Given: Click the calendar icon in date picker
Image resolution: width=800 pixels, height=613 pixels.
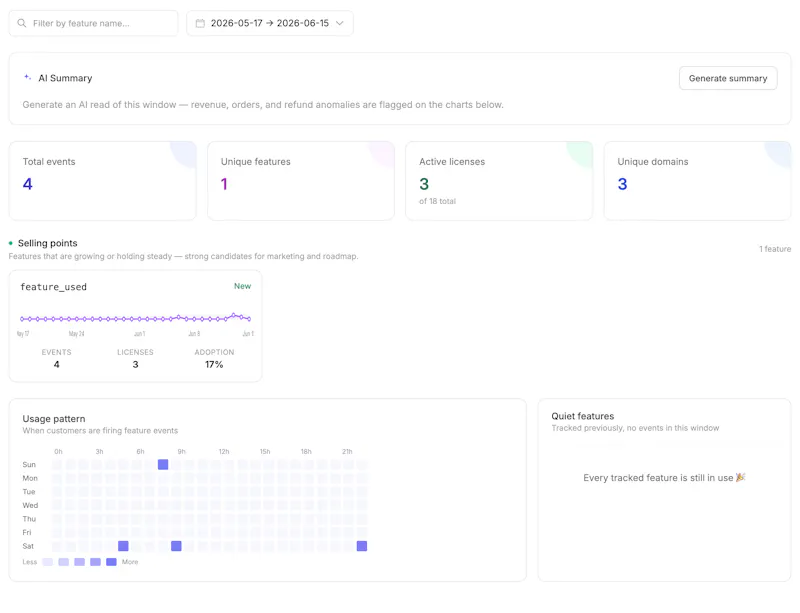Looking at the screenshot, I should click(200, 23).
